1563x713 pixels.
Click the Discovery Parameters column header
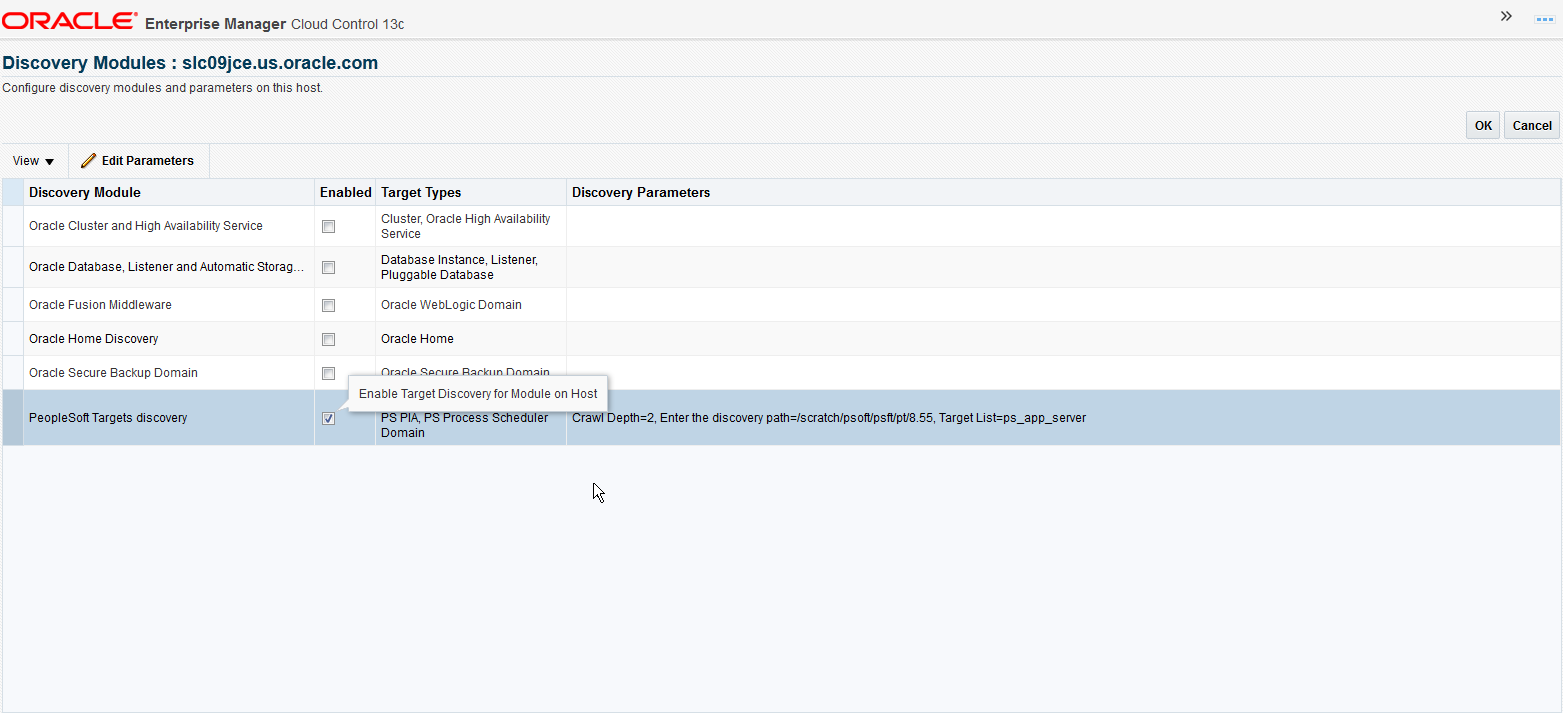tap(1063, 192)
